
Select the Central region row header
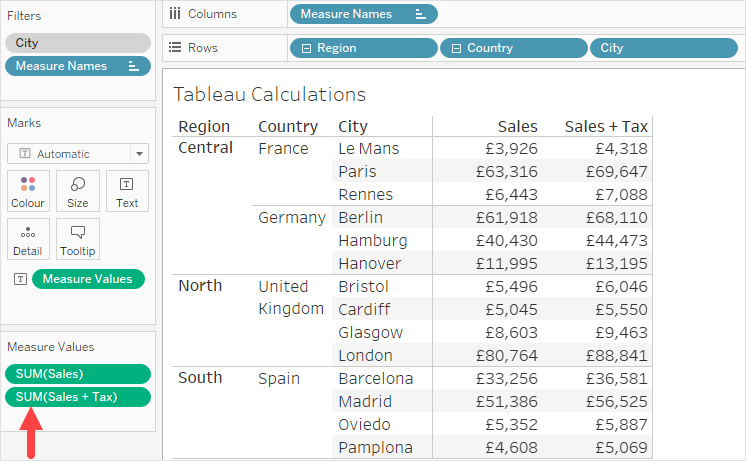coord(205,148)
